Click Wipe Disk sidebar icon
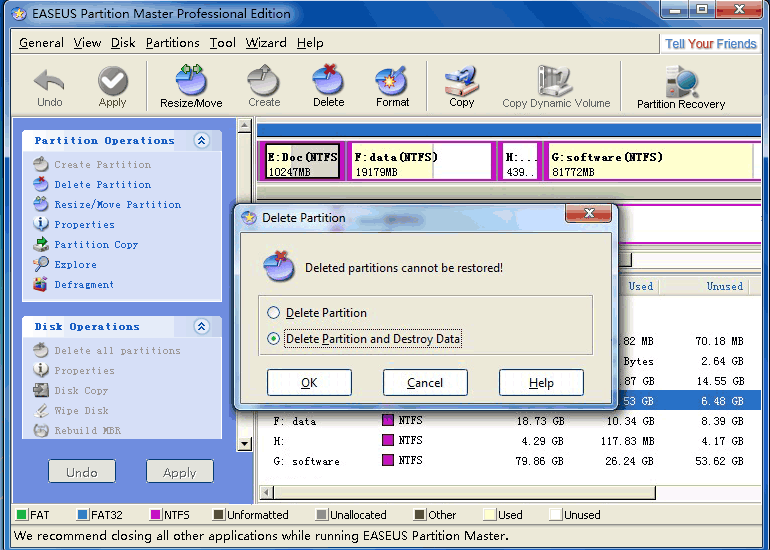770x550 pixels. 41,410
